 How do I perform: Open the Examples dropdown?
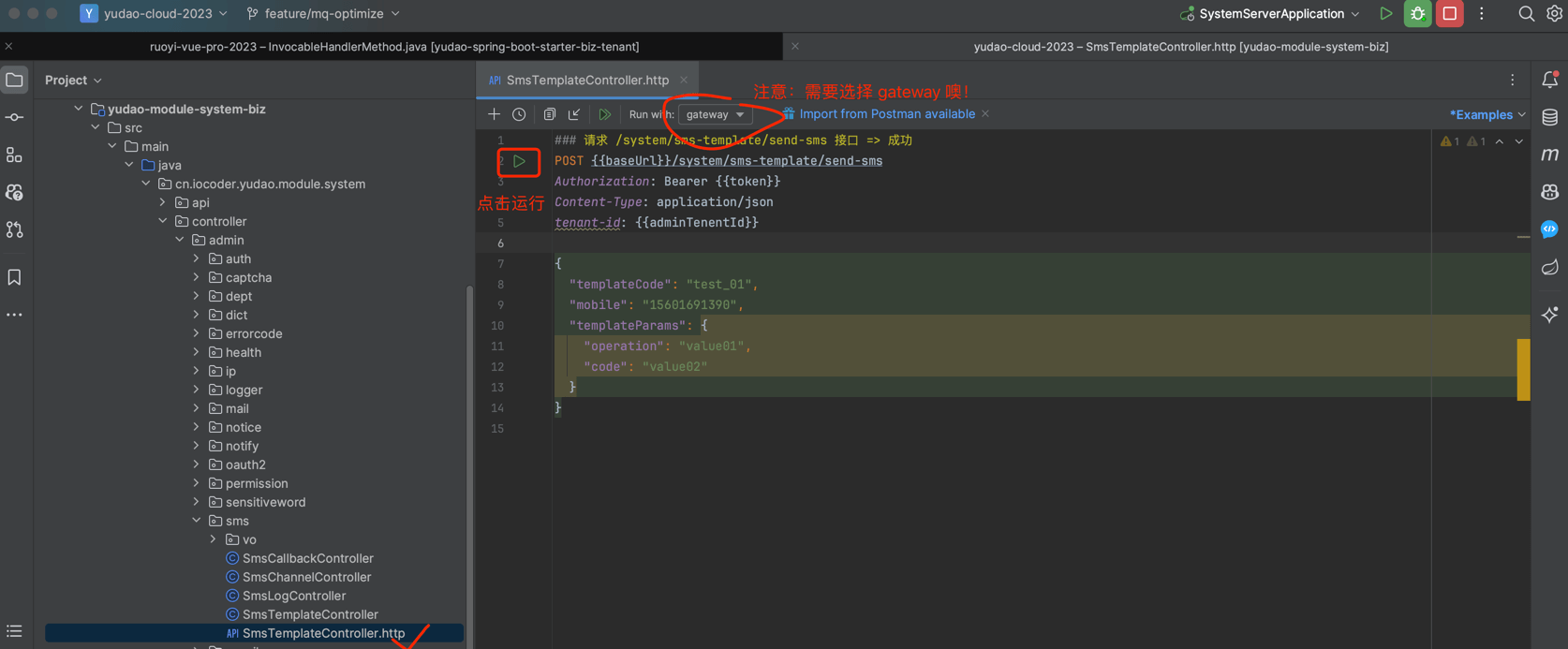(x=1487, y=114)
